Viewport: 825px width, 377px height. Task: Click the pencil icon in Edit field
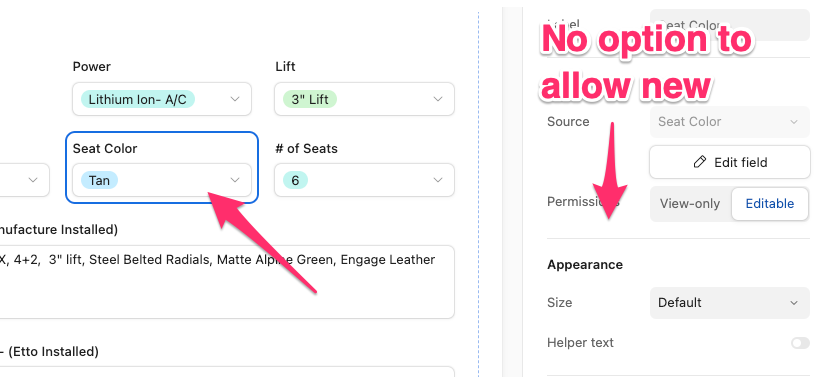pos(700,162)
